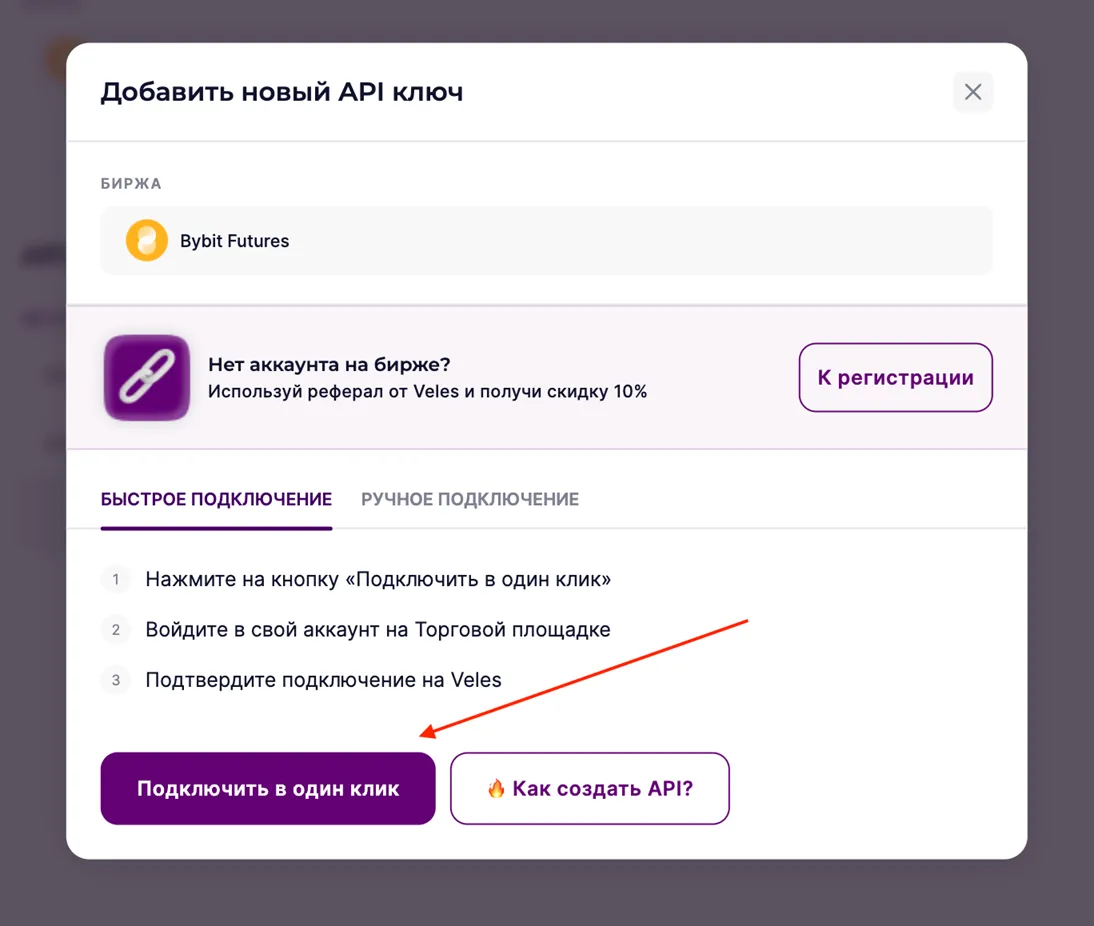The image size is (1094, 926).
Task: Click the «Биржа» field label
Action: coord(131,184)
